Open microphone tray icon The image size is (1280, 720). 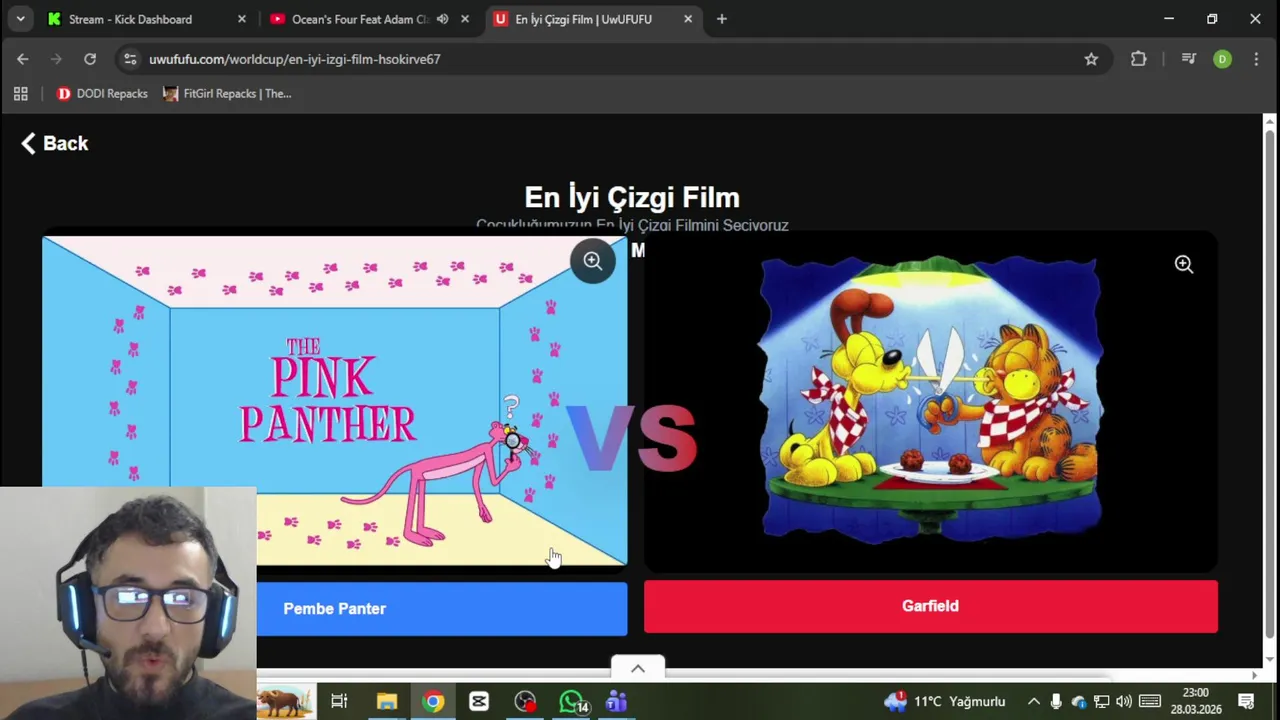click(1055, 702)
